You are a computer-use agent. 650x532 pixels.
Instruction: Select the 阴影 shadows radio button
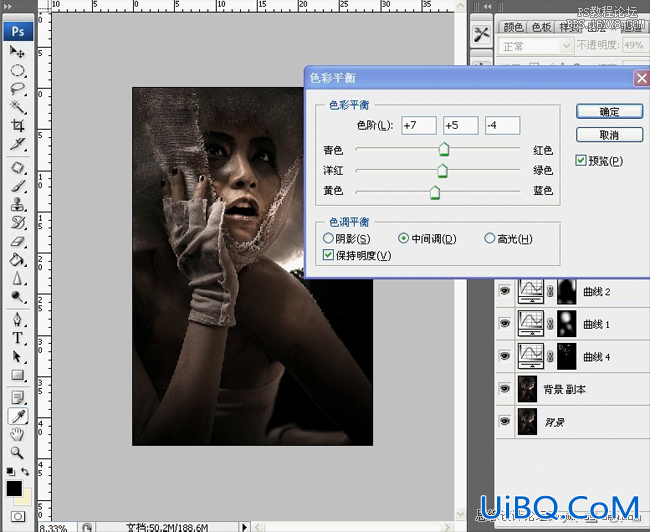[328, 238]
